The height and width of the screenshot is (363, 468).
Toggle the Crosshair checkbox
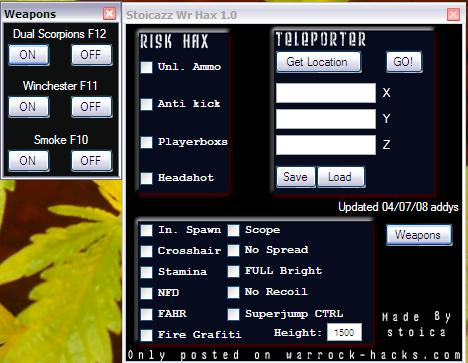[x=146, y=251]
